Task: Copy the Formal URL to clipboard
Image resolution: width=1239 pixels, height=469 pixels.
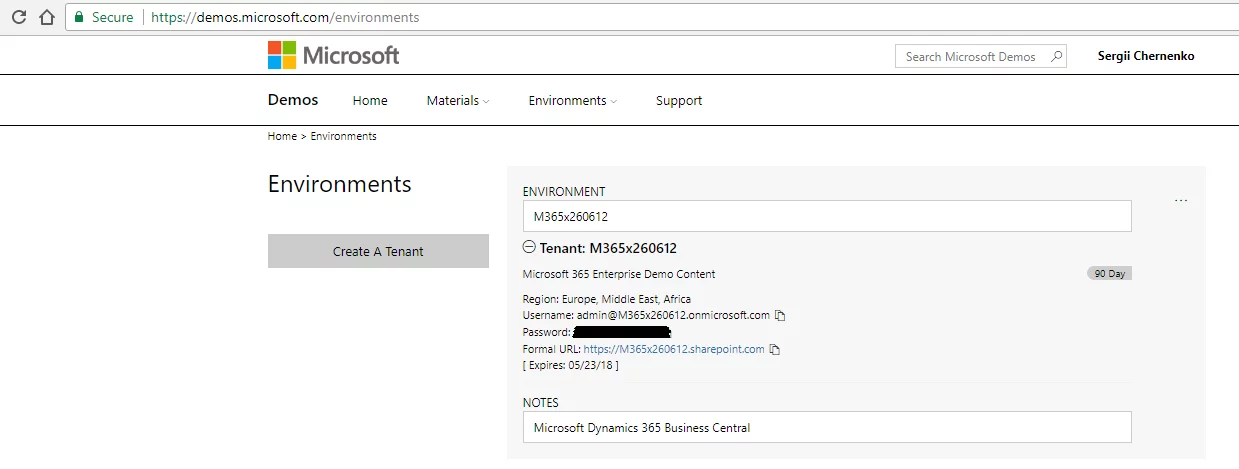Action: [775, 350]
